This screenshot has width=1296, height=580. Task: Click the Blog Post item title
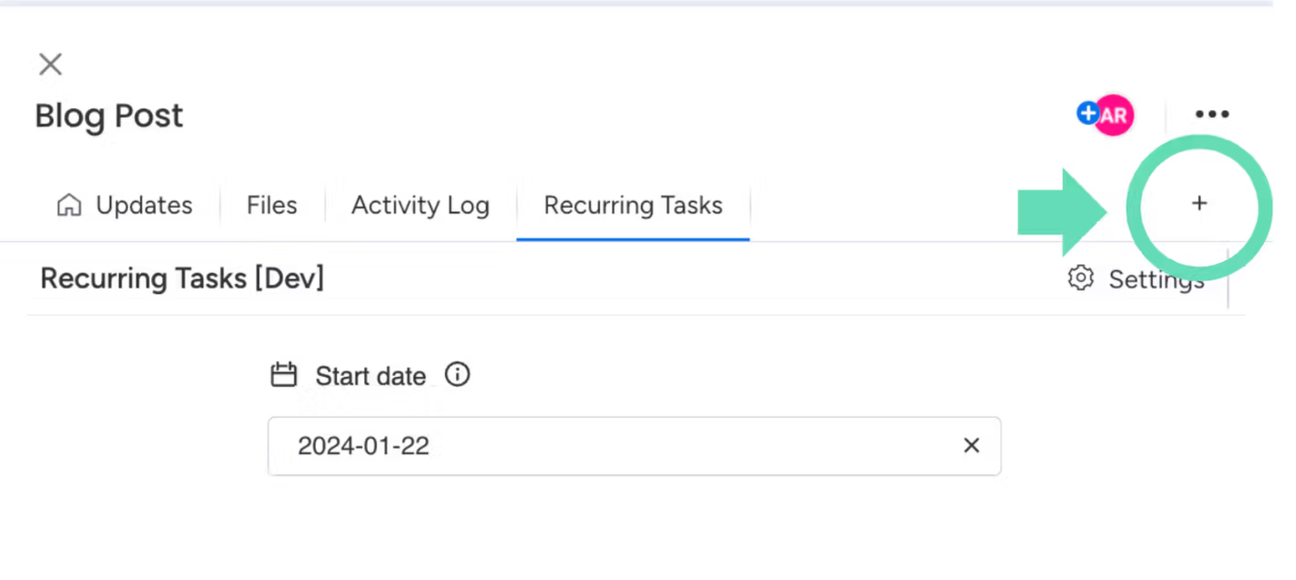tap(108, 116)
